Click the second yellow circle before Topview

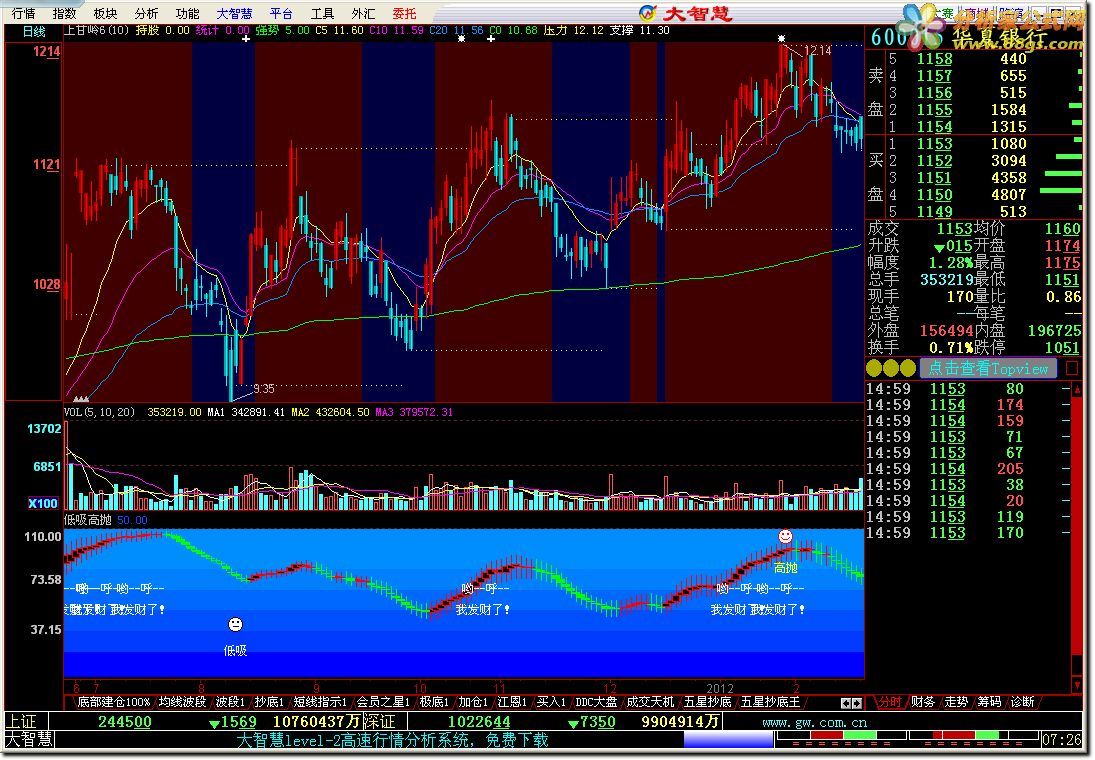click(x=891, y=368)
